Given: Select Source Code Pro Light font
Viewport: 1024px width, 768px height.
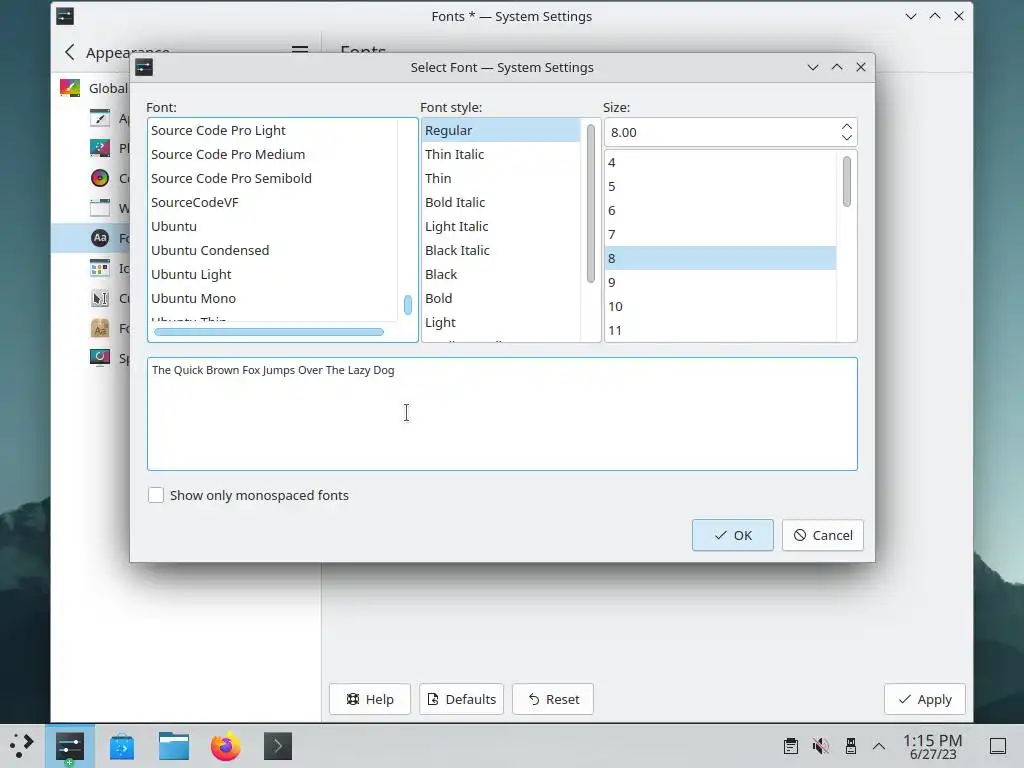Looking at the screenshot, I should pos(273,131).
